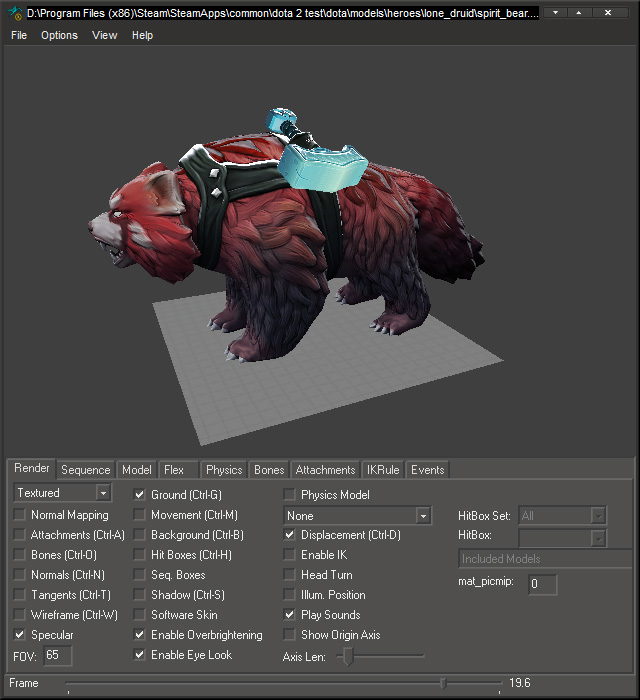Switch to the Bones tab
This screenshot has height=700, width=640.
269,470
